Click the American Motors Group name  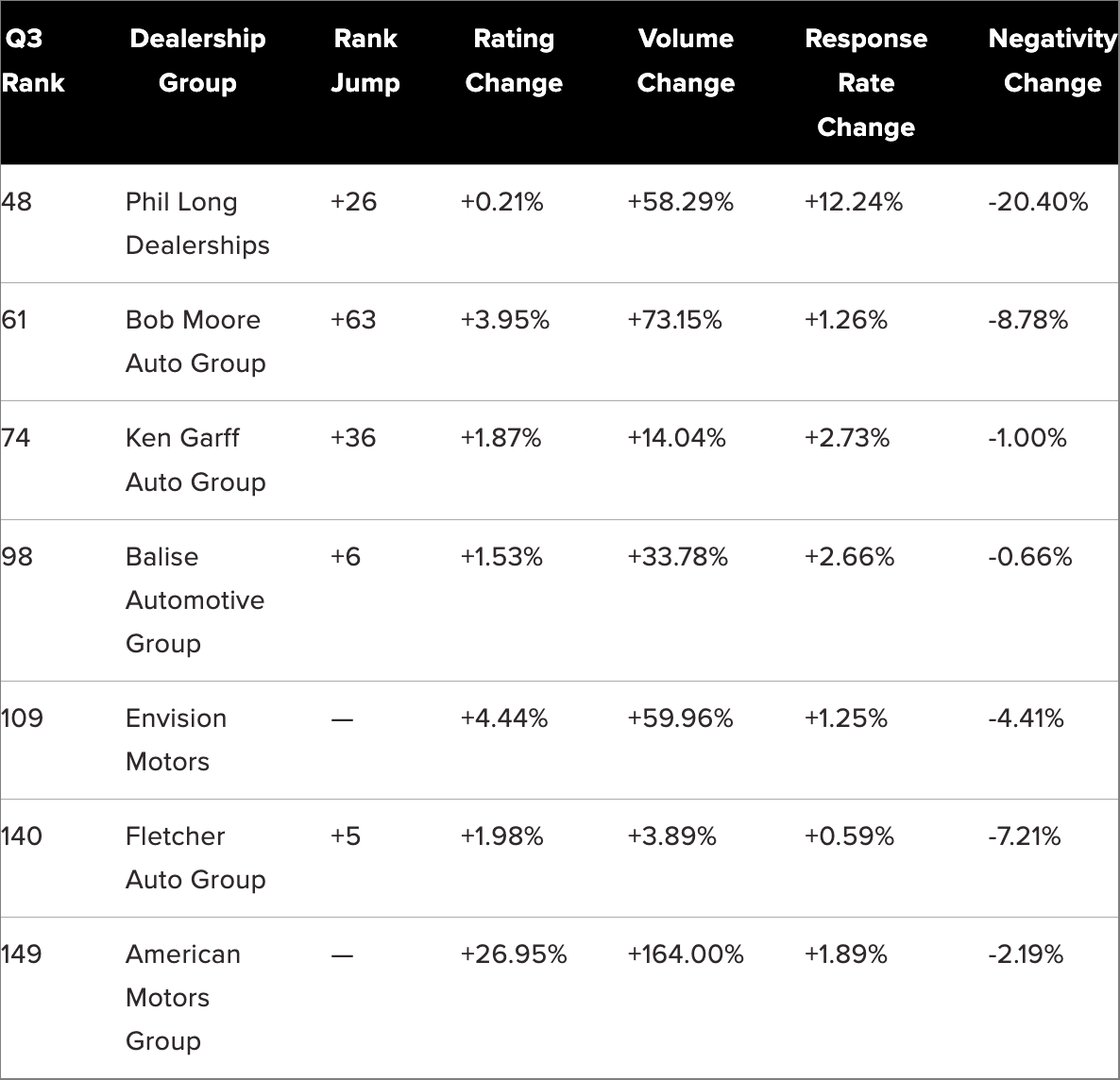(x=183, y=997)
